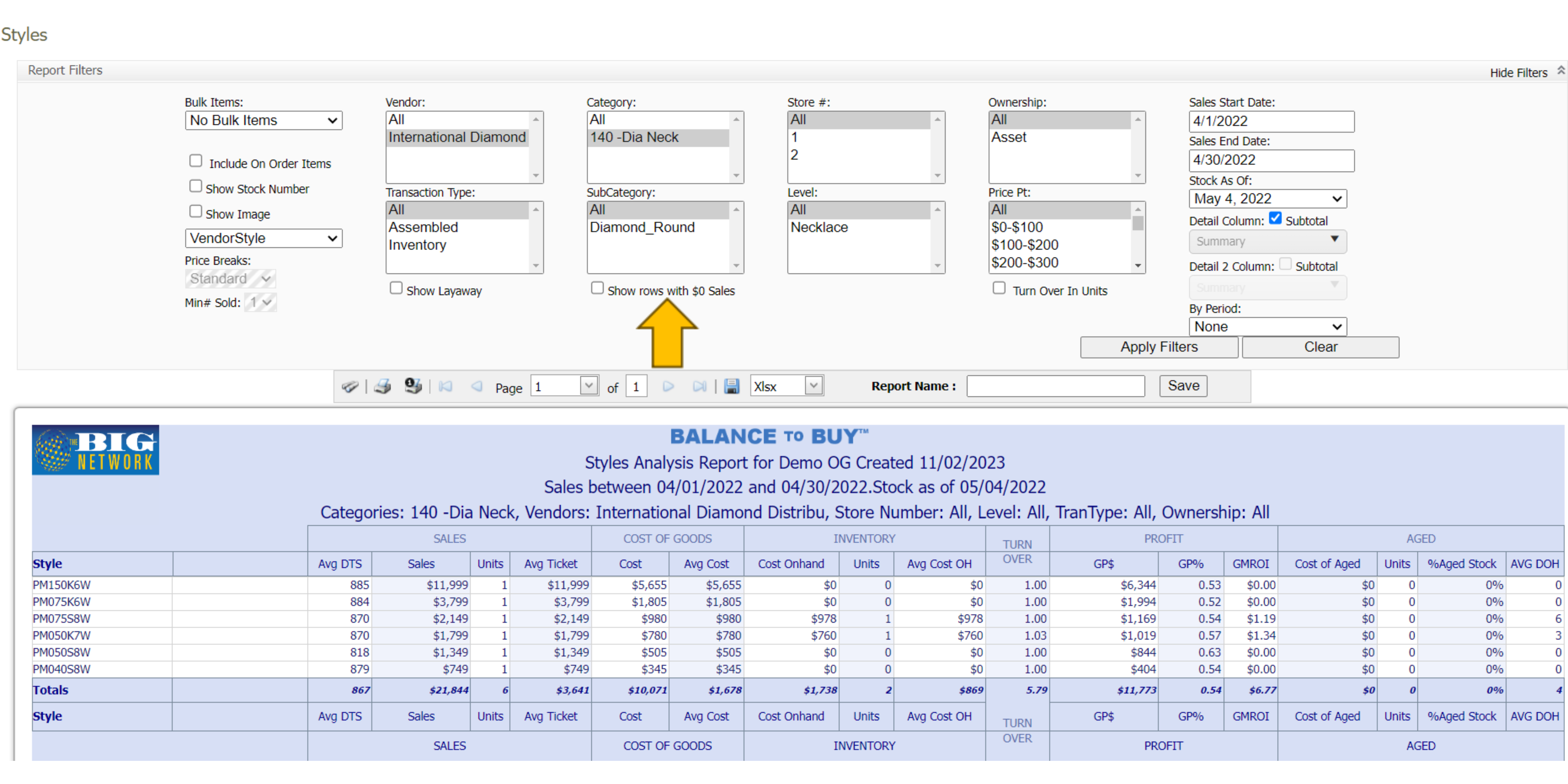Open the Stock As Of date dropdown
Screen dimensions: 1568x784
[1268, 199]
